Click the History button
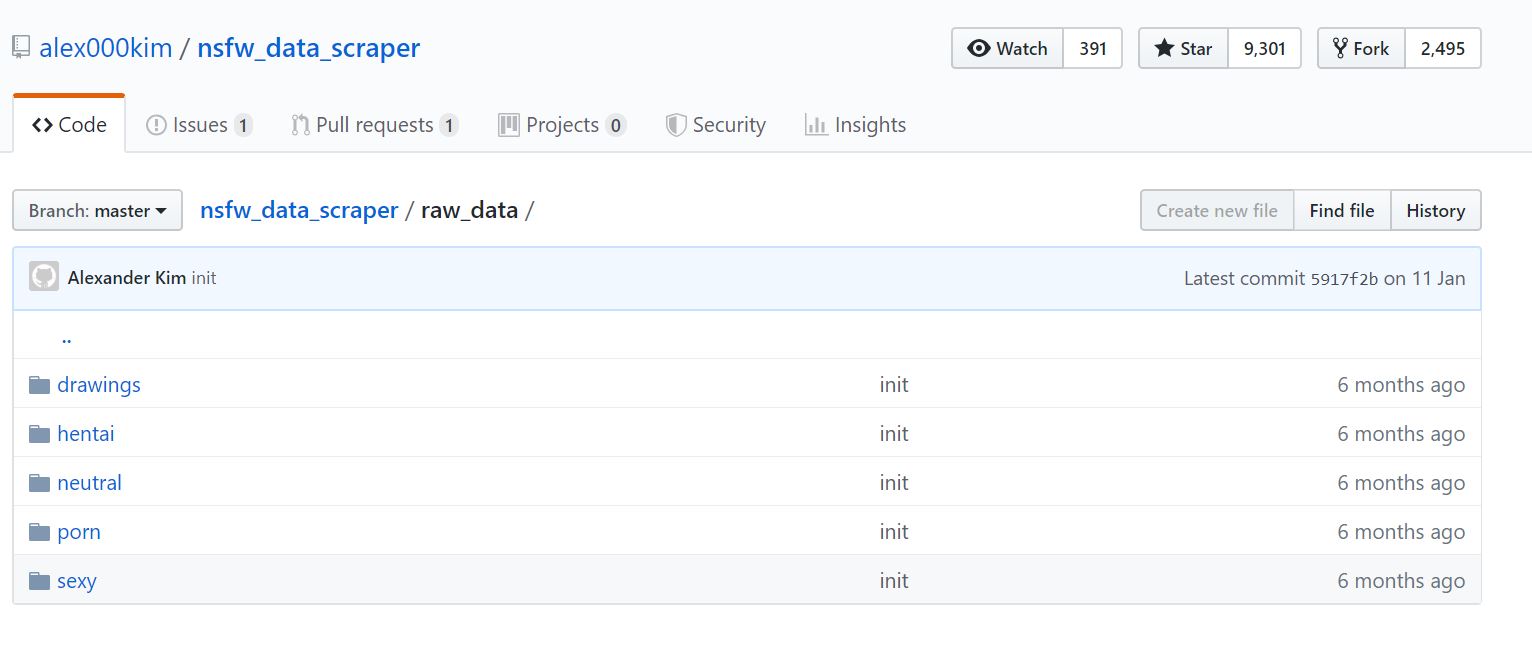The height and width of the screenshot is (647, 1532). [1436, 211]
